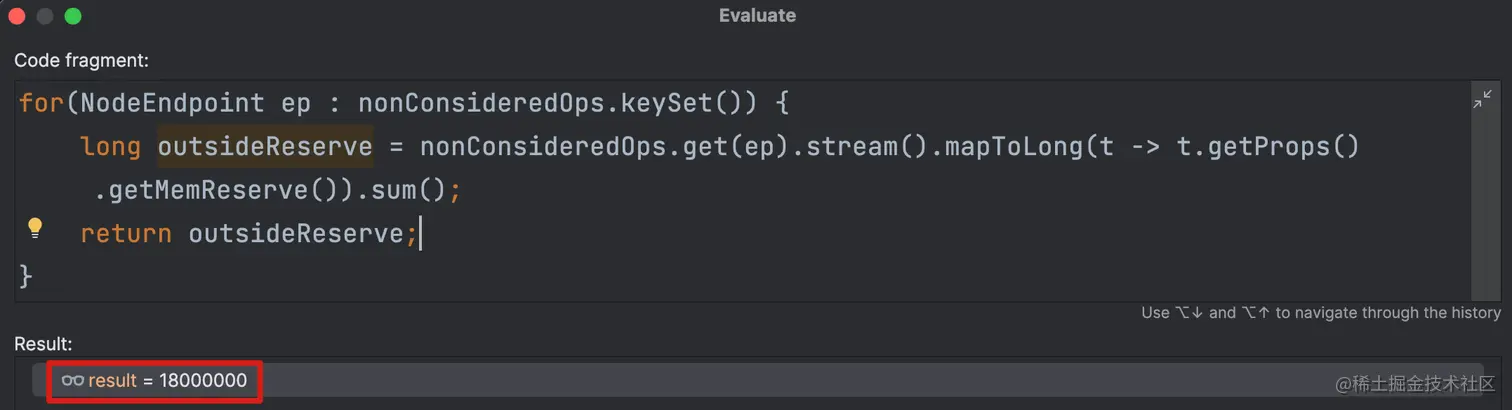Viewport: 1512px width, 410px height.
Task: Click the history navigation hint text
Action: pos(1320,313)
